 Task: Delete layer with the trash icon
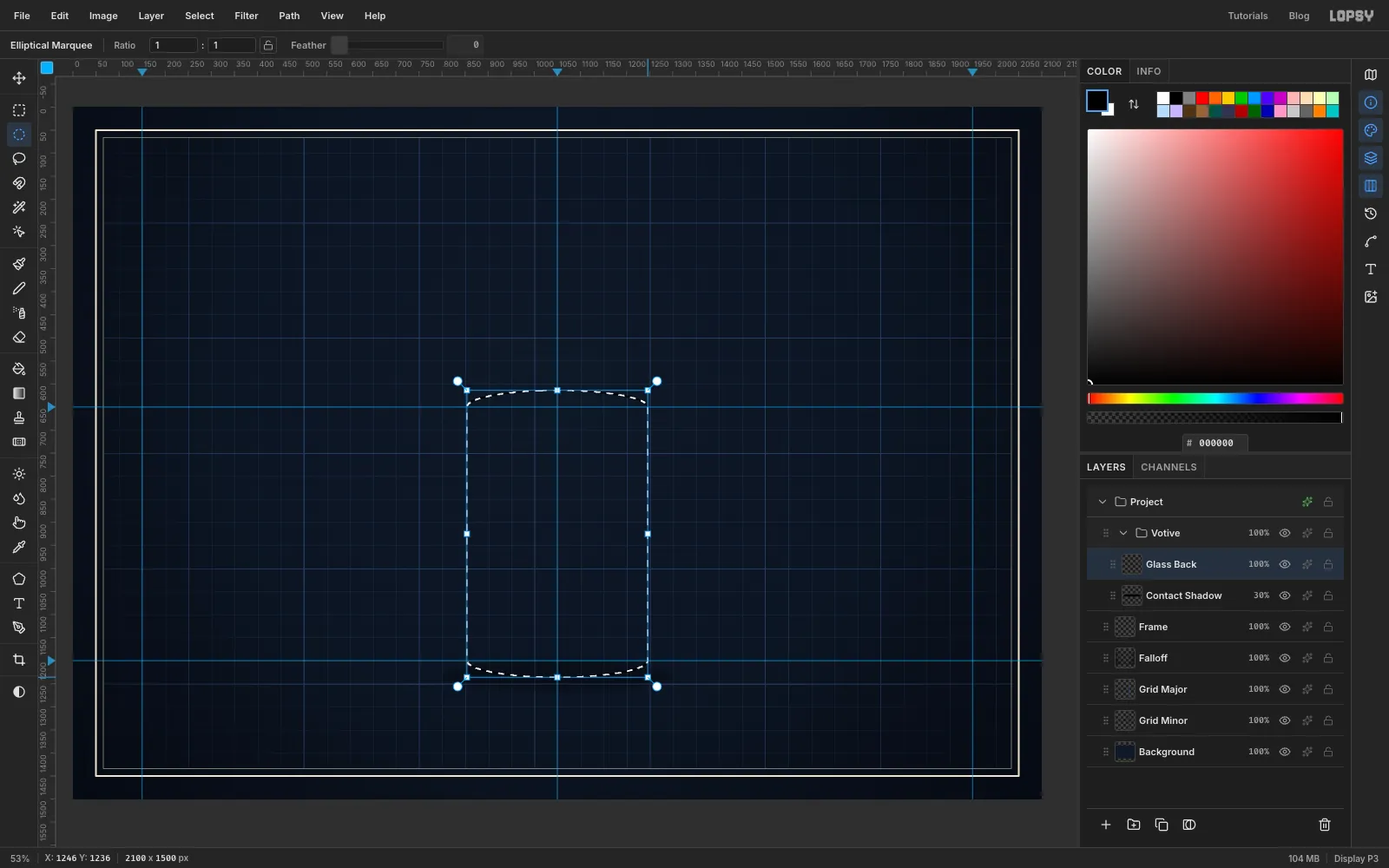click(x=1325, y=825)
